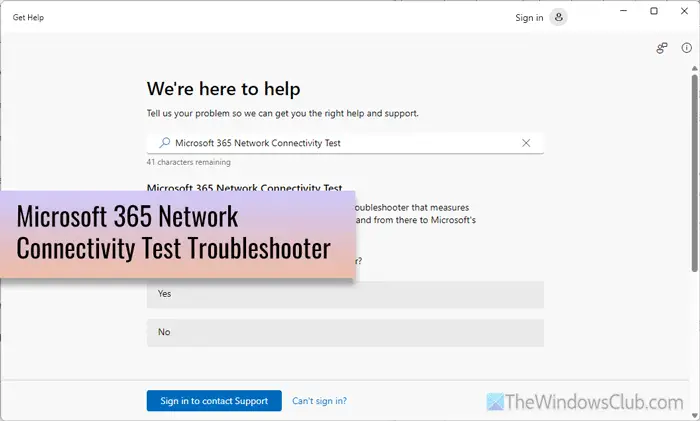
Task: Click the scrollbar down arrow
Action: 694,417
